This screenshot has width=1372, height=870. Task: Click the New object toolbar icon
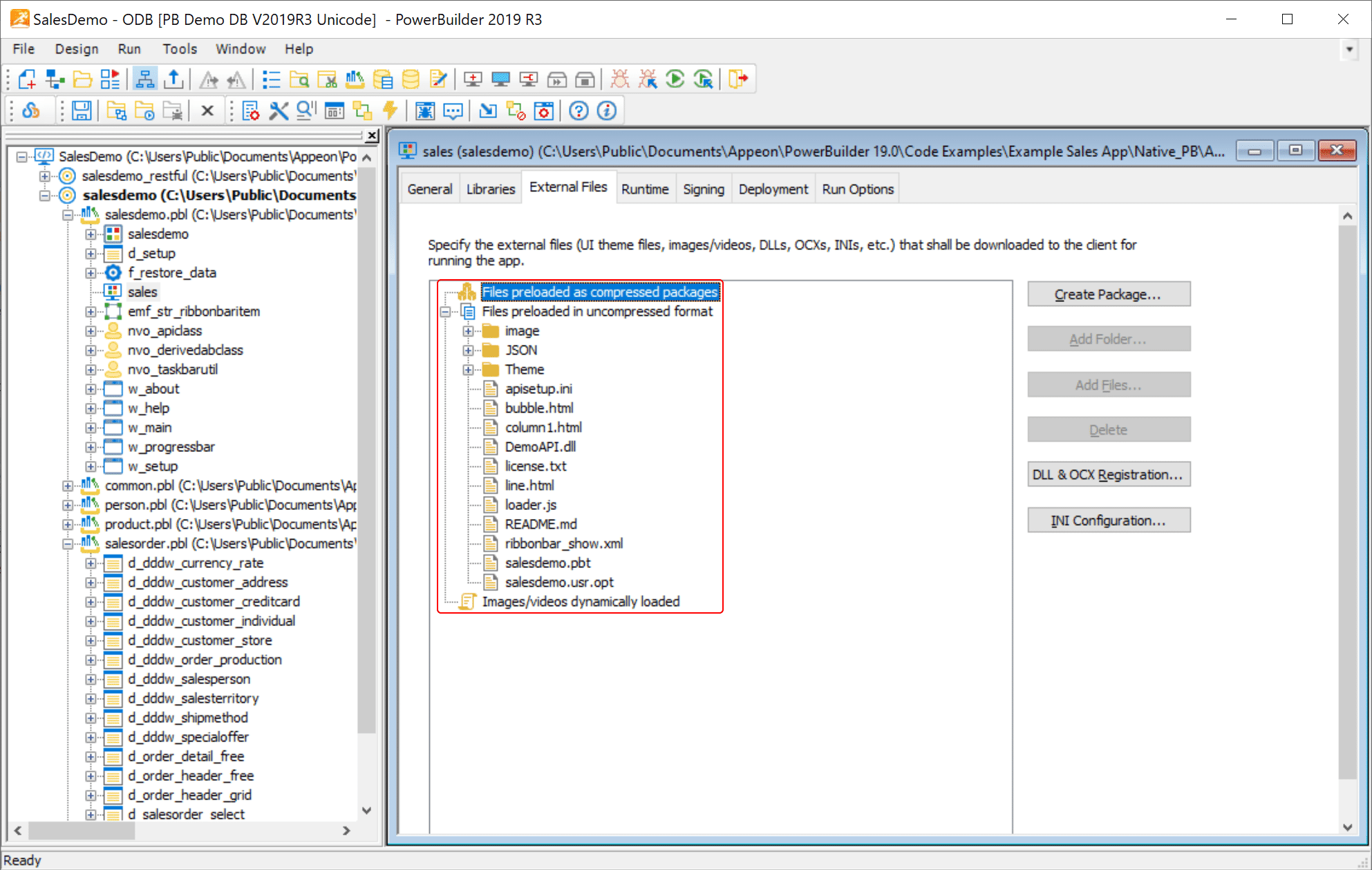27,79
